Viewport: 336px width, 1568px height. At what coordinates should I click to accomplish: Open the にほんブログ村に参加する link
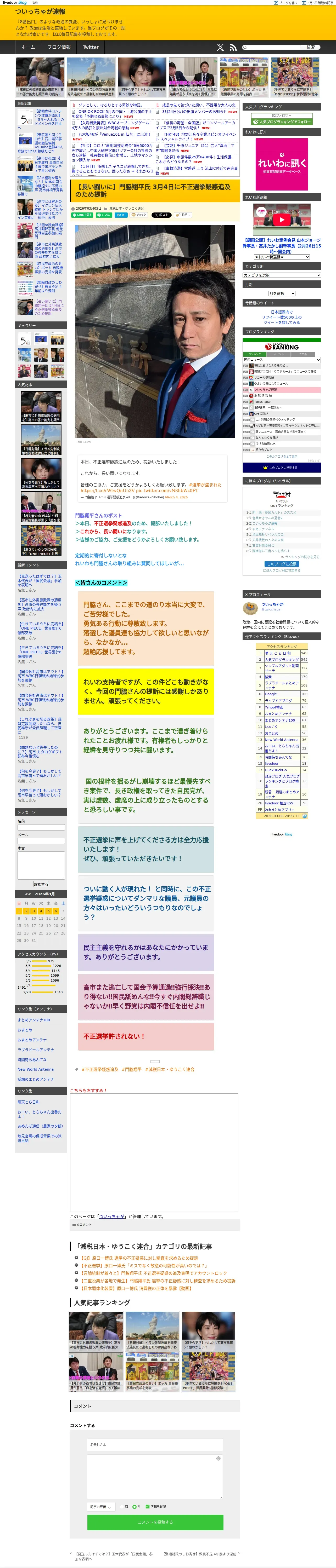tap(282, 570)
